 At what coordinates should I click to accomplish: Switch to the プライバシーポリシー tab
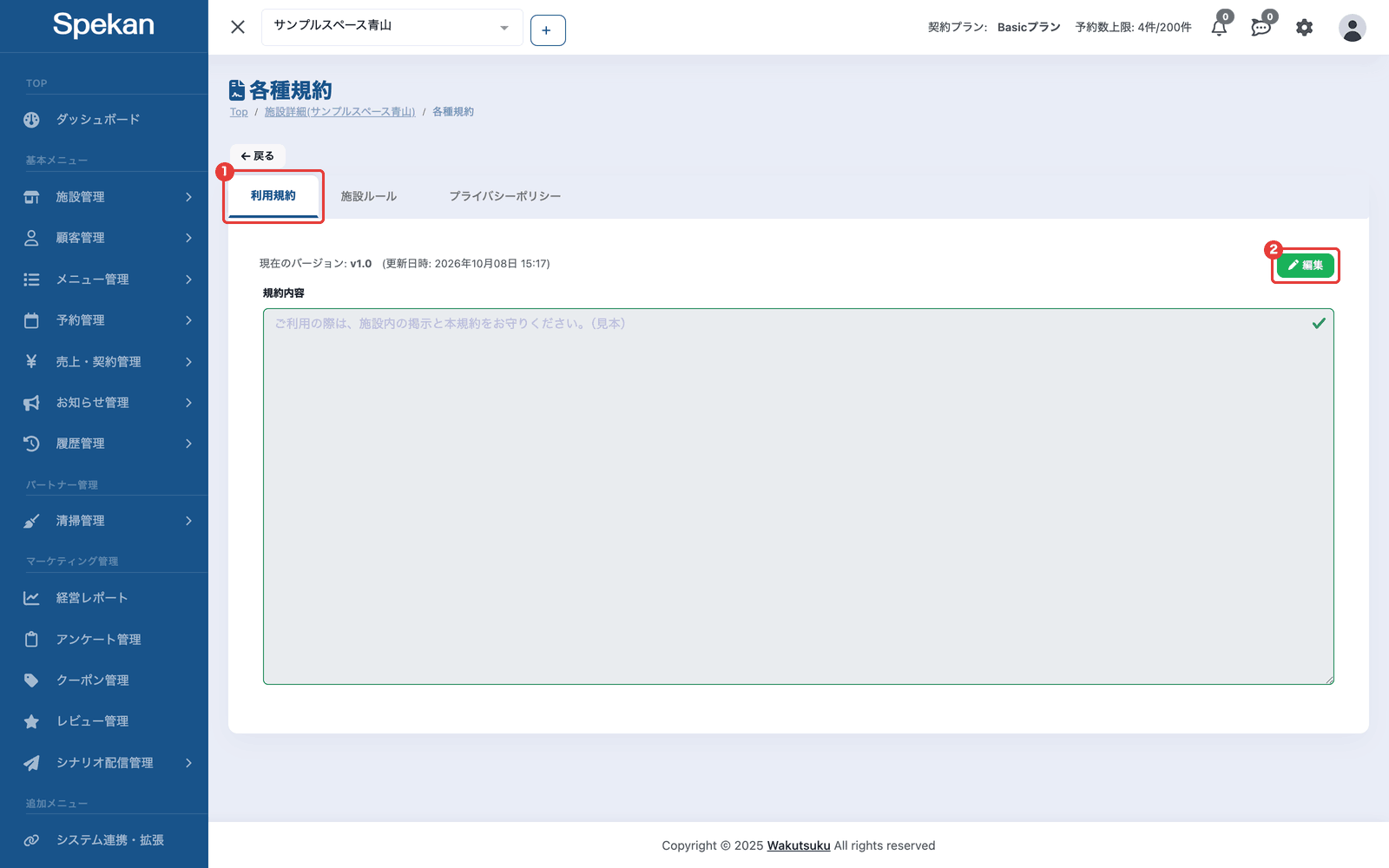coord(505,196)
